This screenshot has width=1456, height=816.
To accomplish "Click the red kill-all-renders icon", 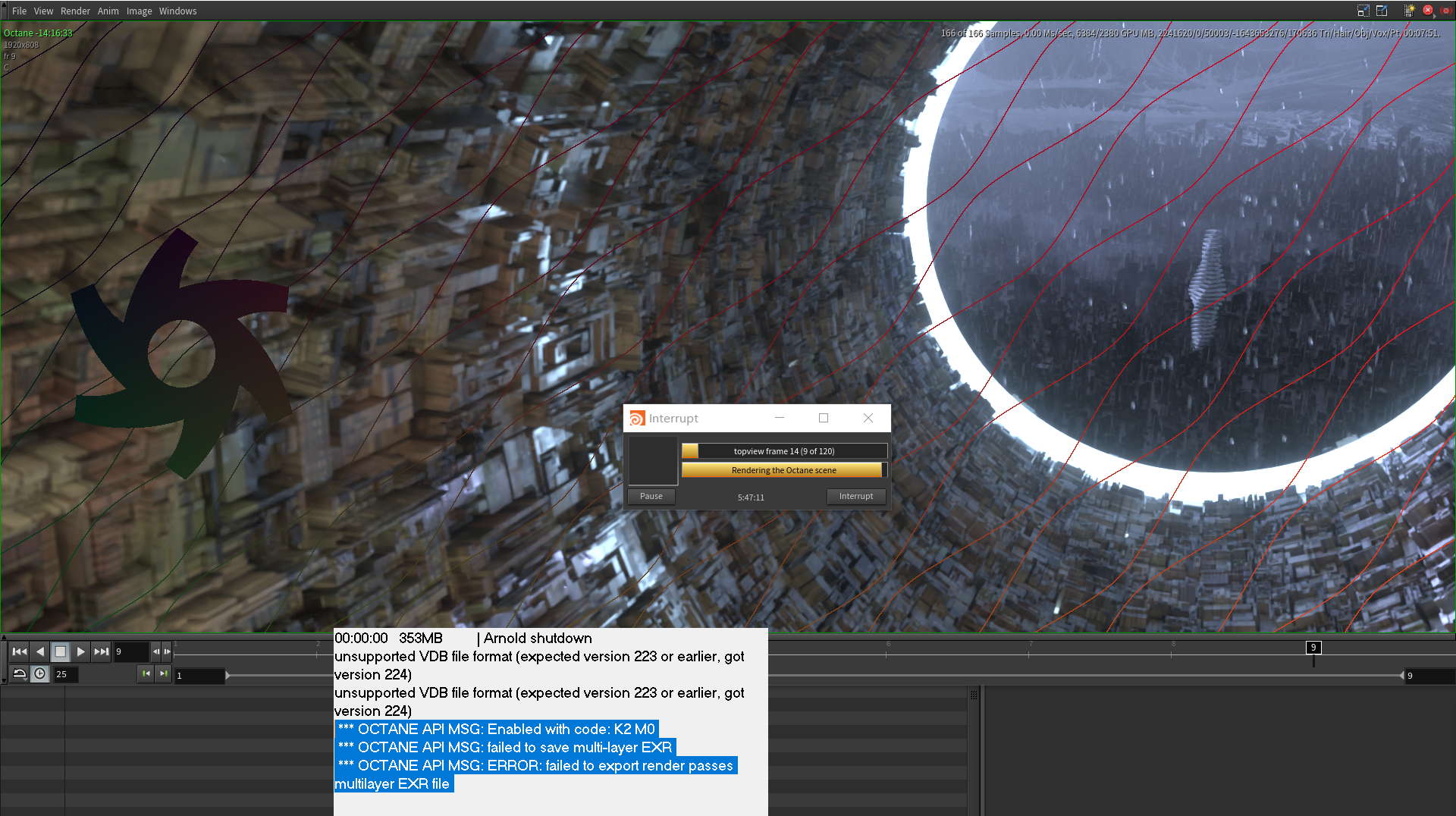I will pyautogui.click(x=1446, y=11).
